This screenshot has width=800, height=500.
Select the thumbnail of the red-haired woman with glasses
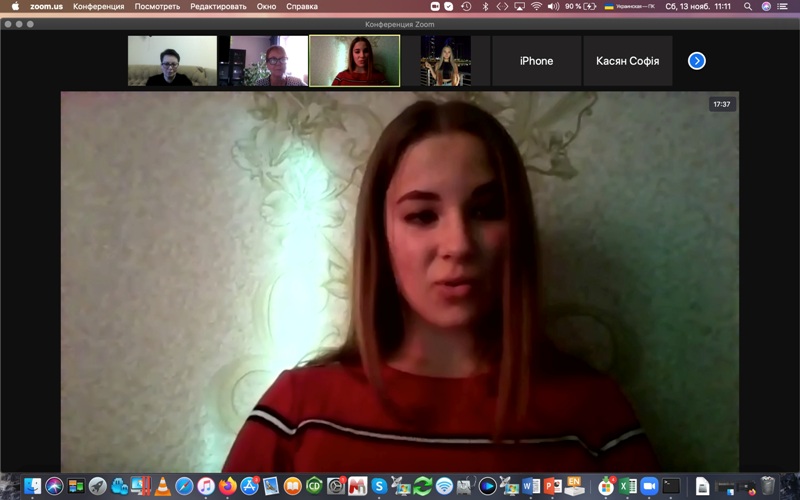263,61
